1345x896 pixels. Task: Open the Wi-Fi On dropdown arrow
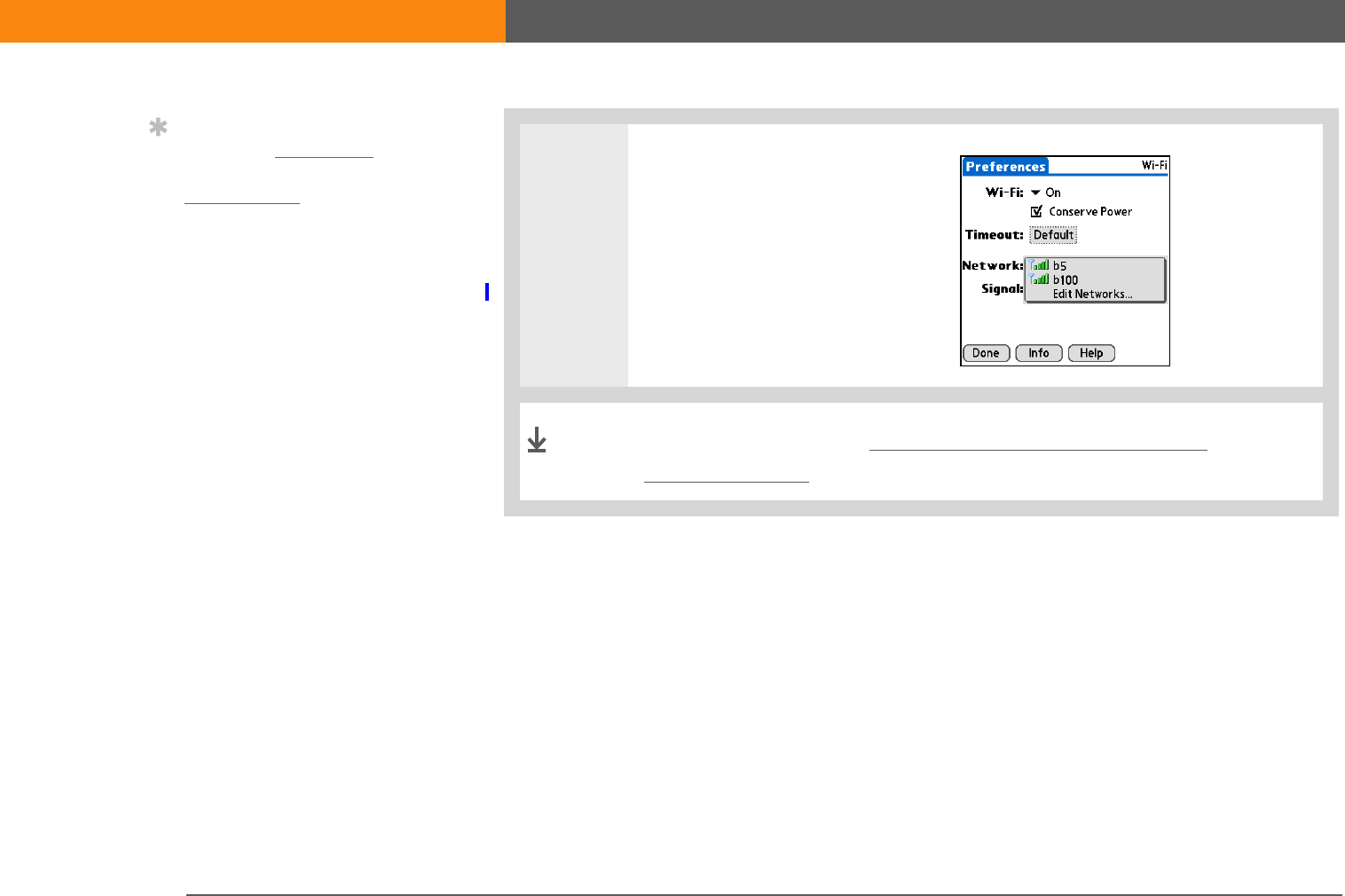pyautogui.click(x=1035, y=193)
